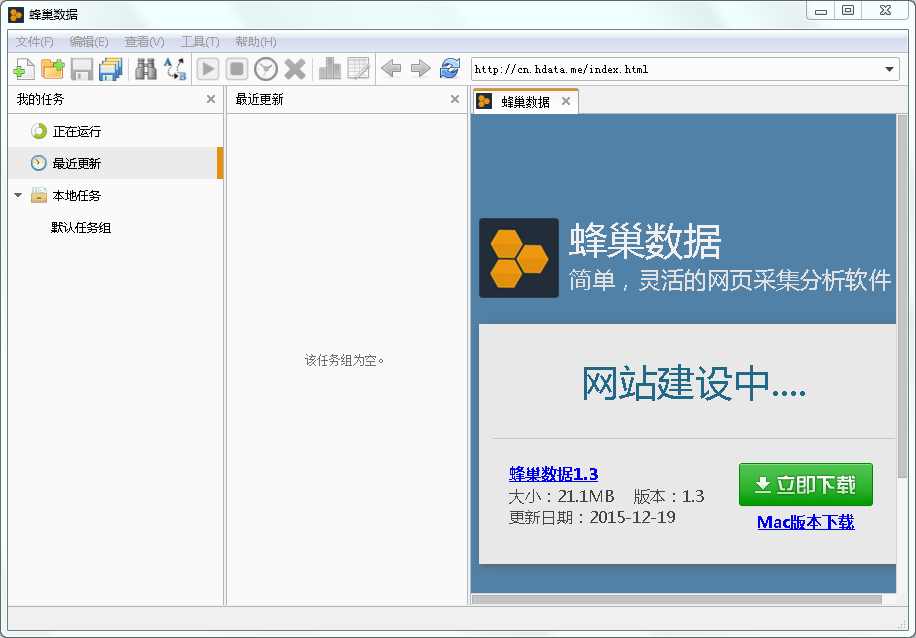The height and width of the screenshot is (638, 916).
Task: Click the honeycomb logo on the webpage
Action: (x=519, y=258)
